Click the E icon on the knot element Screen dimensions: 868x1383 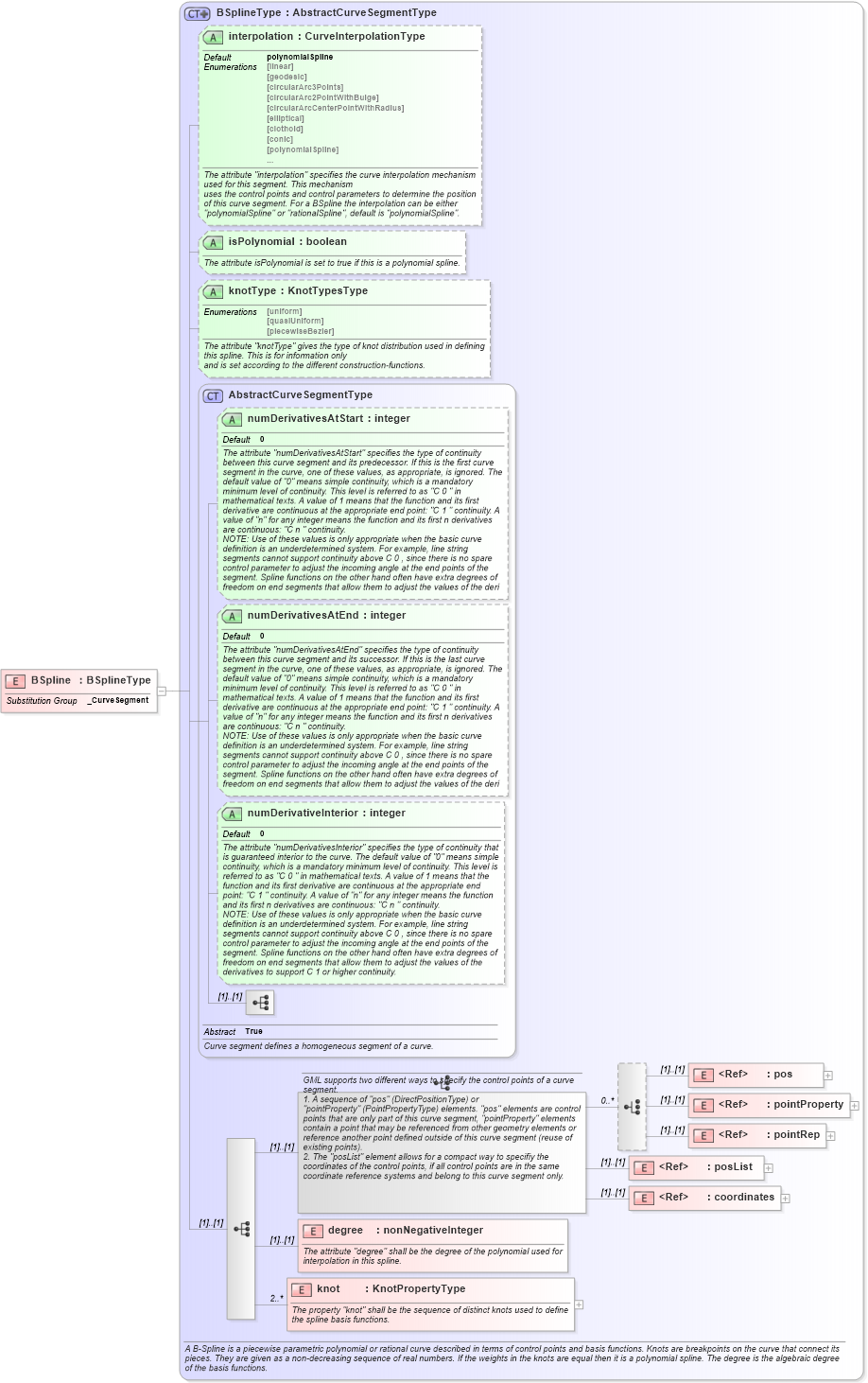pos(303,1288)
